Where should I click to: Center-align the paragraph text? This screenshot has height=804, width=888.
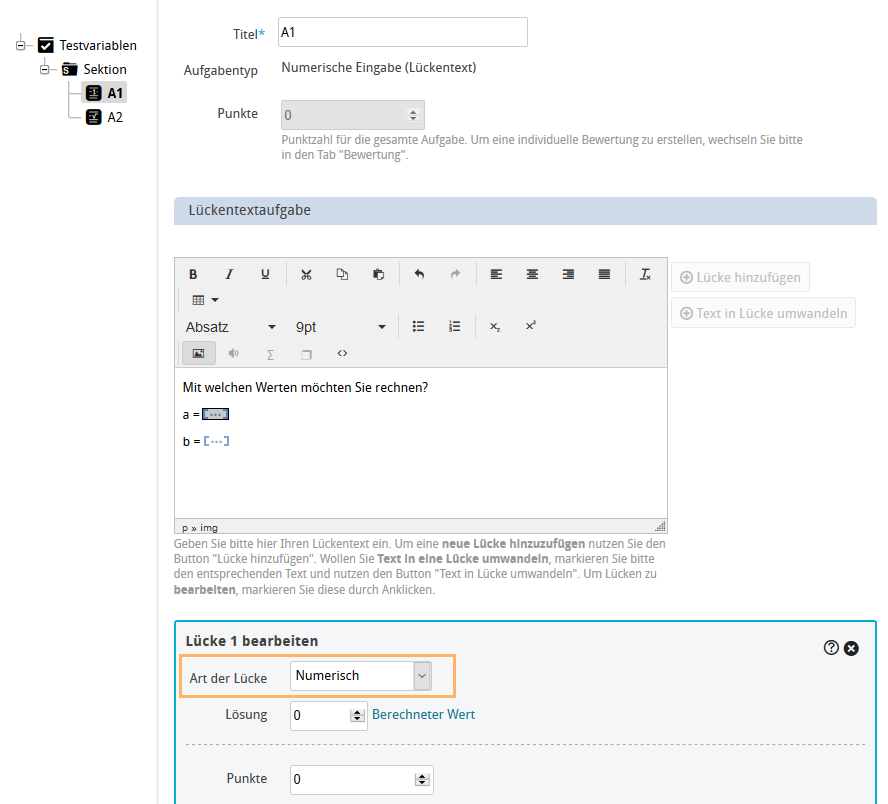(532, 274)
